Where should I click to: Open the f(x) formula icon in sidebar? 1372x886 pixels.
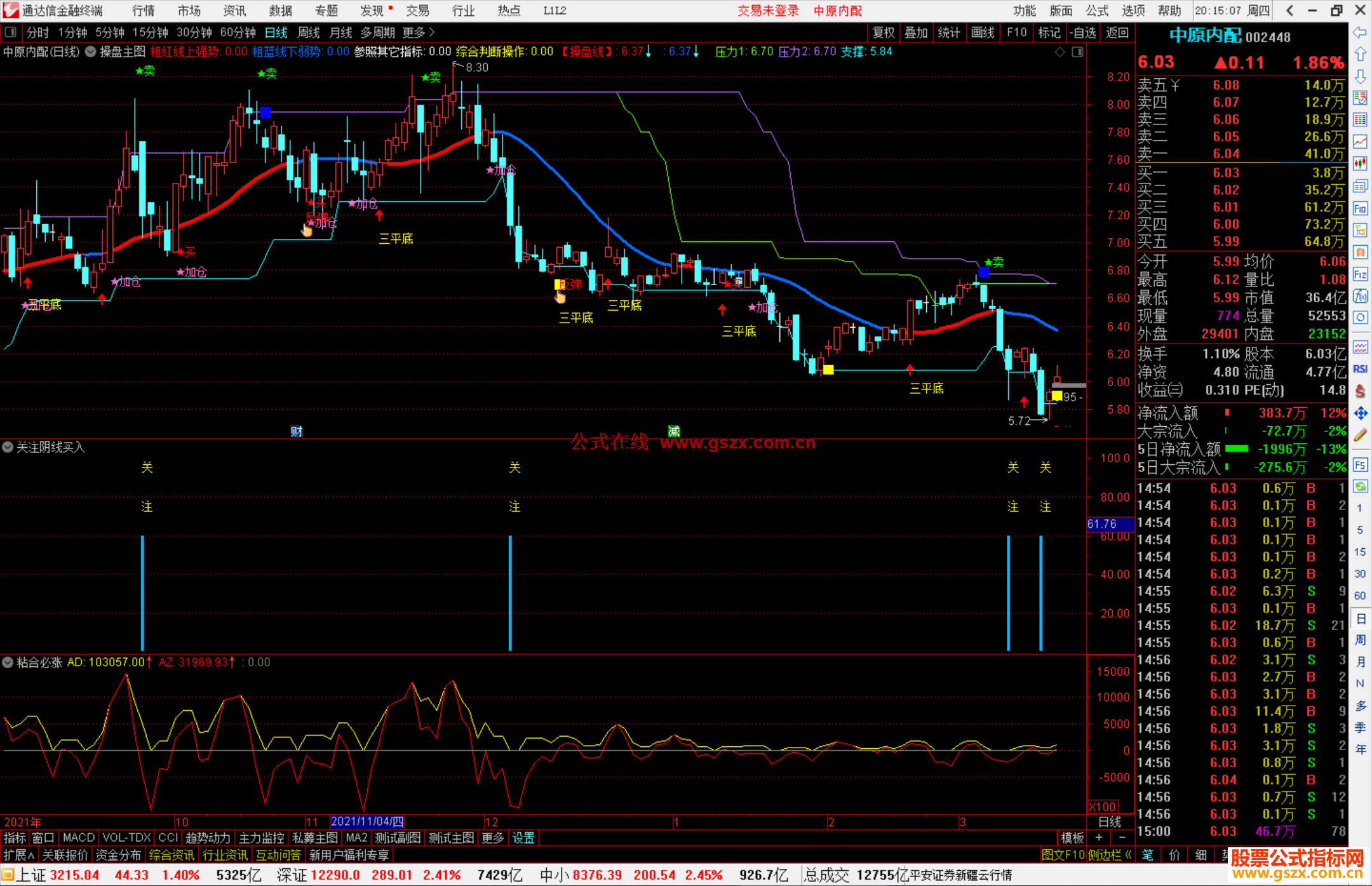(x=1360, y=296)
